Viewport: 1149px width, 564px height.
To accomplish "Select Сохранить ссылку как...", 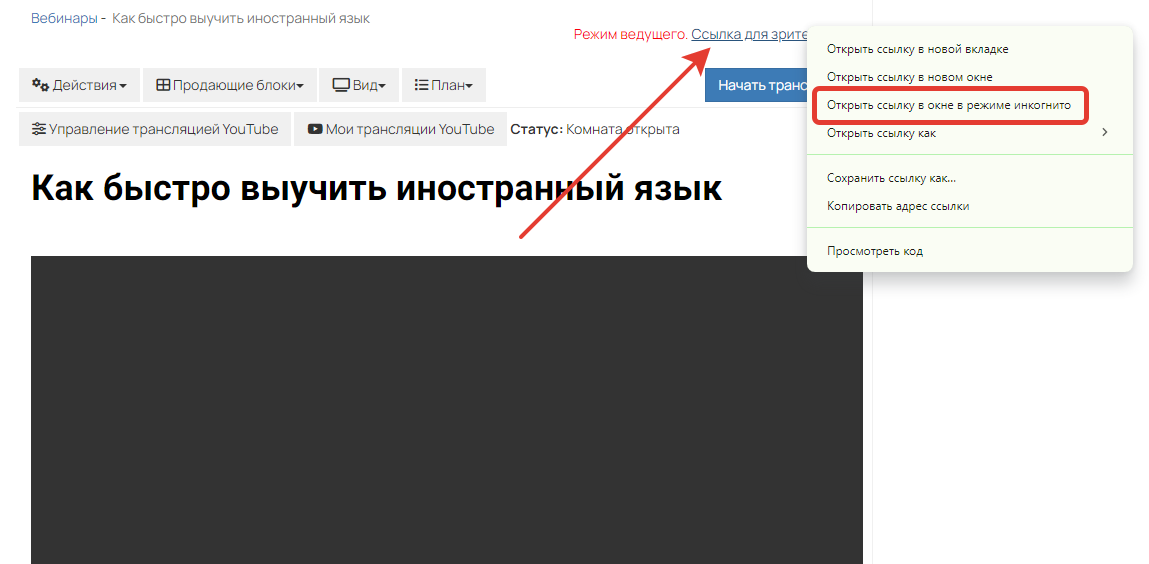I will click(x=970, y=178).
